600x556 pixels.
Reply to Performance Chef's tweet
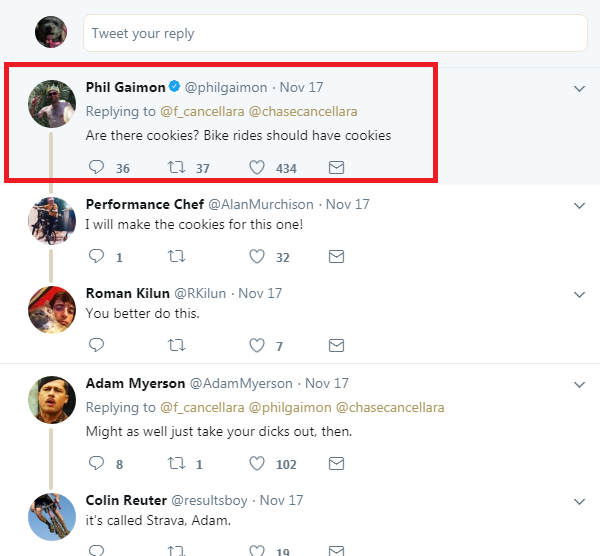click(x=97, y=257)
